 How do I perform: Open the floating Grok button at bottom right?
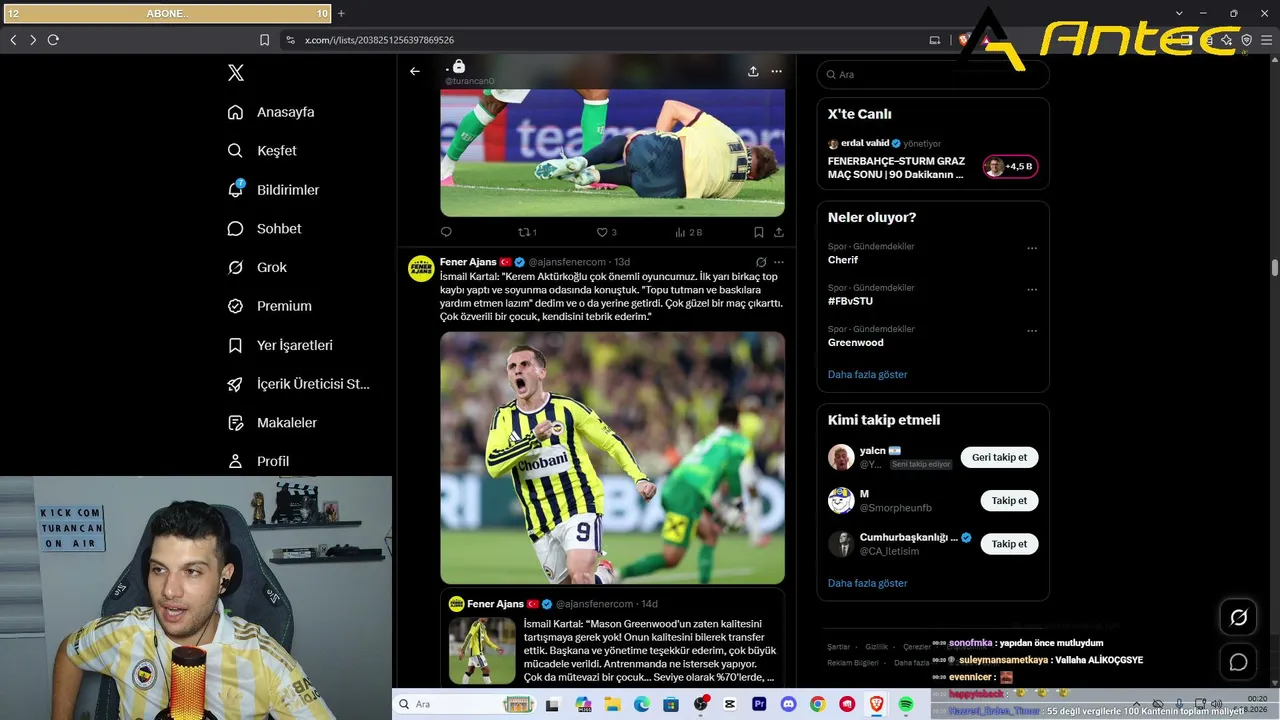[x=1238, y=618]
